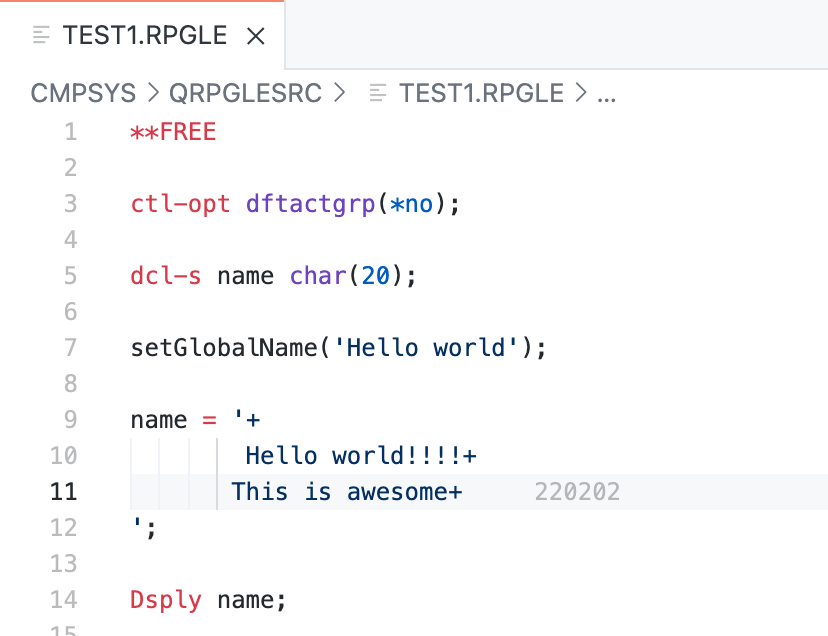Click char(20) in the name declaration
828x636 pixels.
347,275
